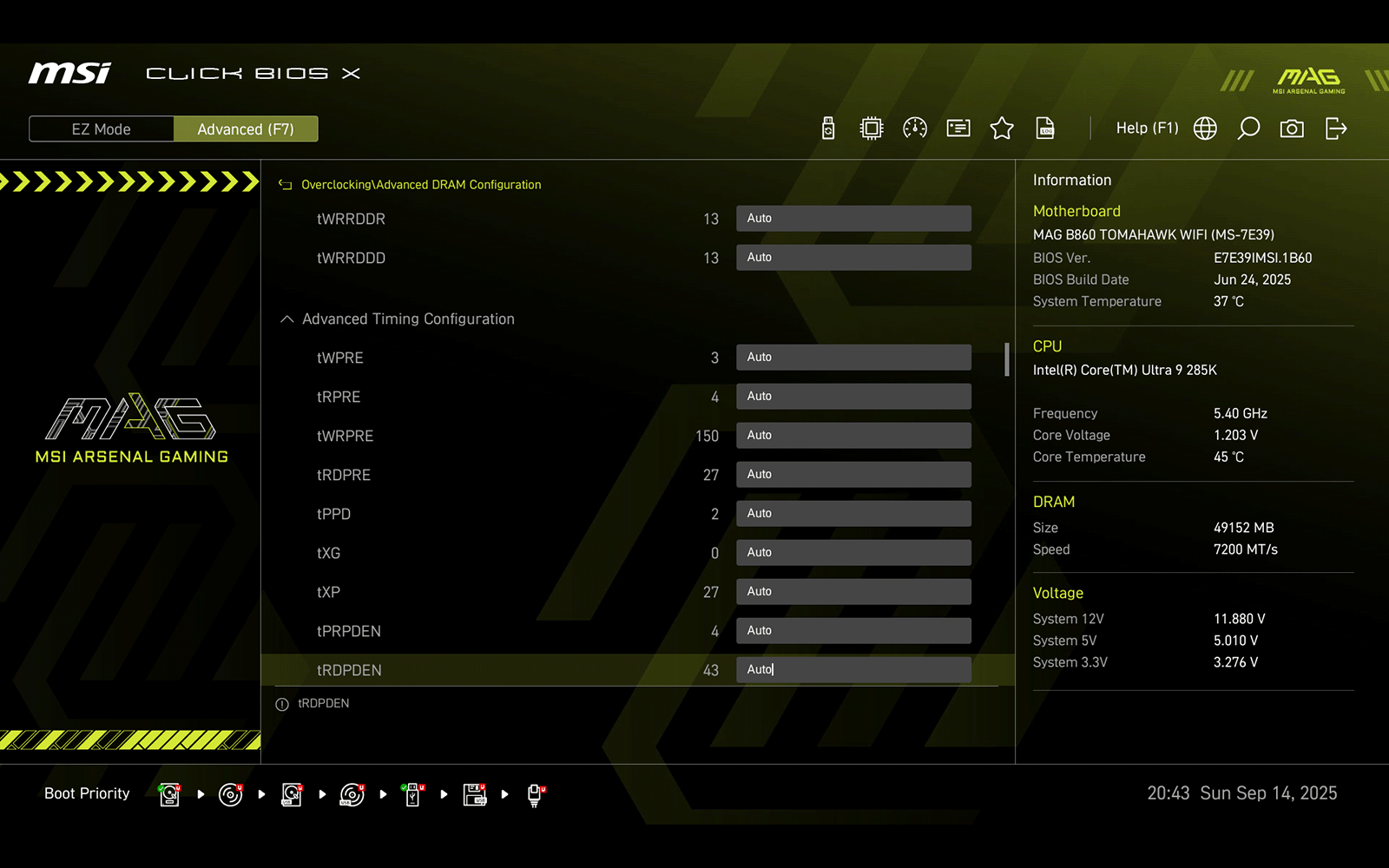The height and width of the screenshot is (868, 1389).
Task: Click the info icon beside tRDPDEN description
Action: pos(282,704)
